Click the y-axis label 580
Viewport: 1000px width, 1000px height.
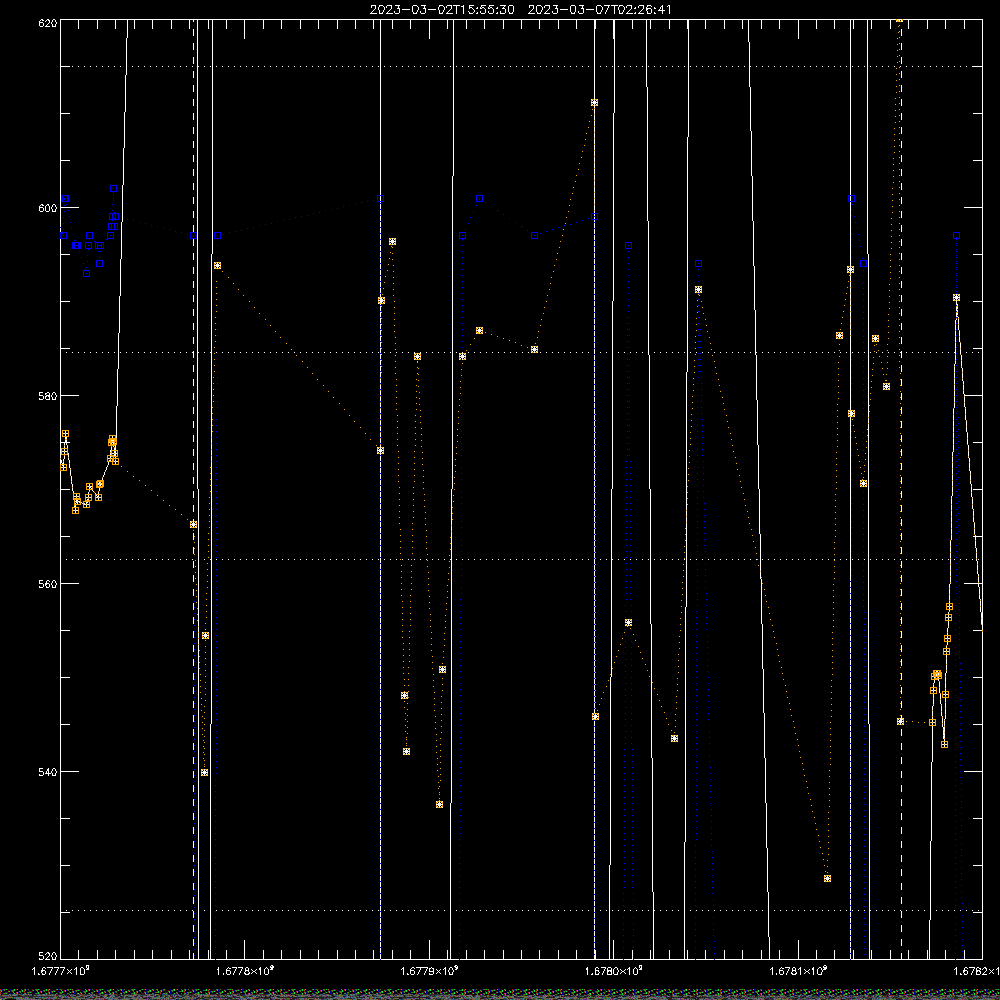48,395
